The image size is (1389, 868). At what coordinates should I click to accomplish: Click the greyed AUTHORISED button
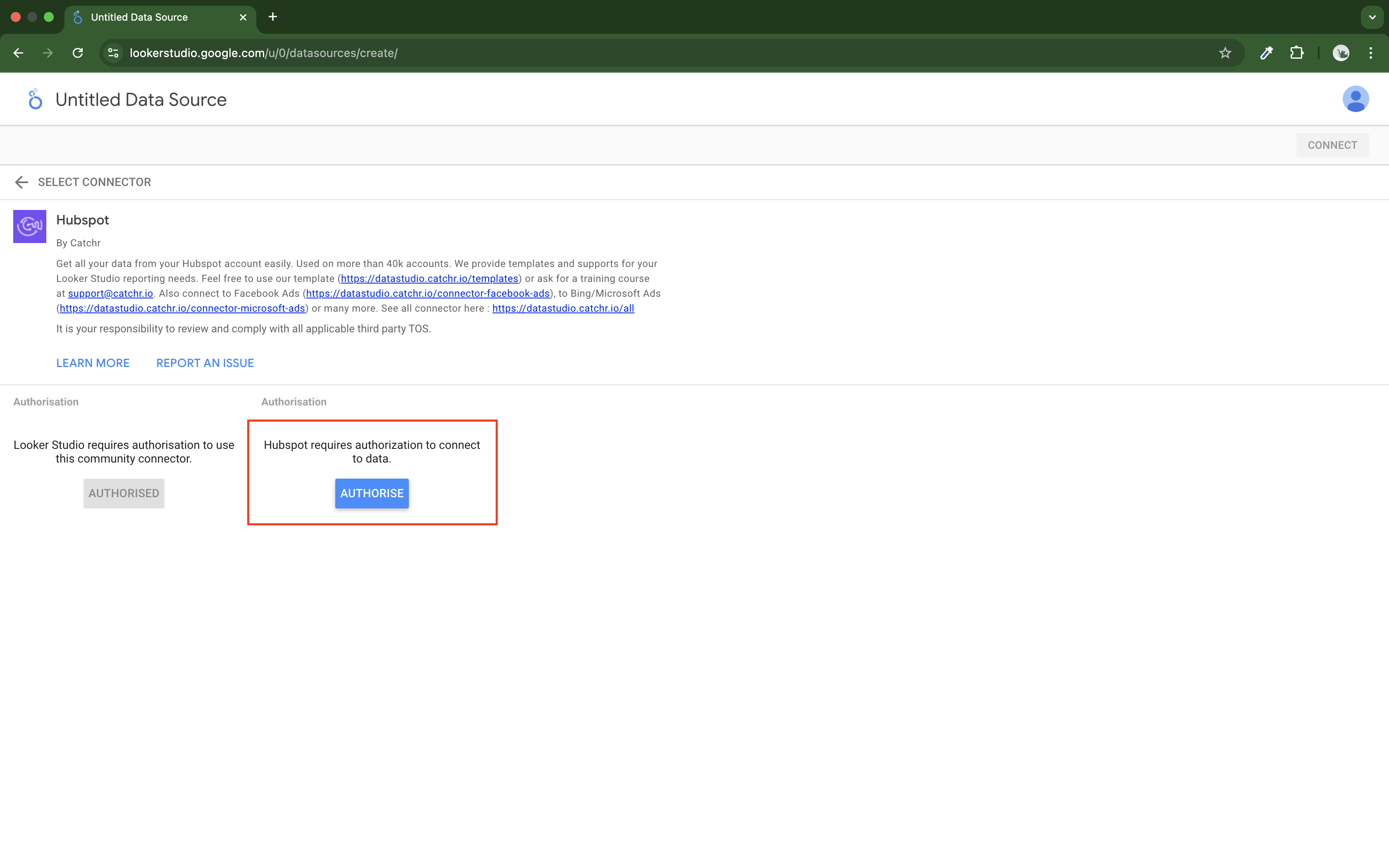point(124,493)
